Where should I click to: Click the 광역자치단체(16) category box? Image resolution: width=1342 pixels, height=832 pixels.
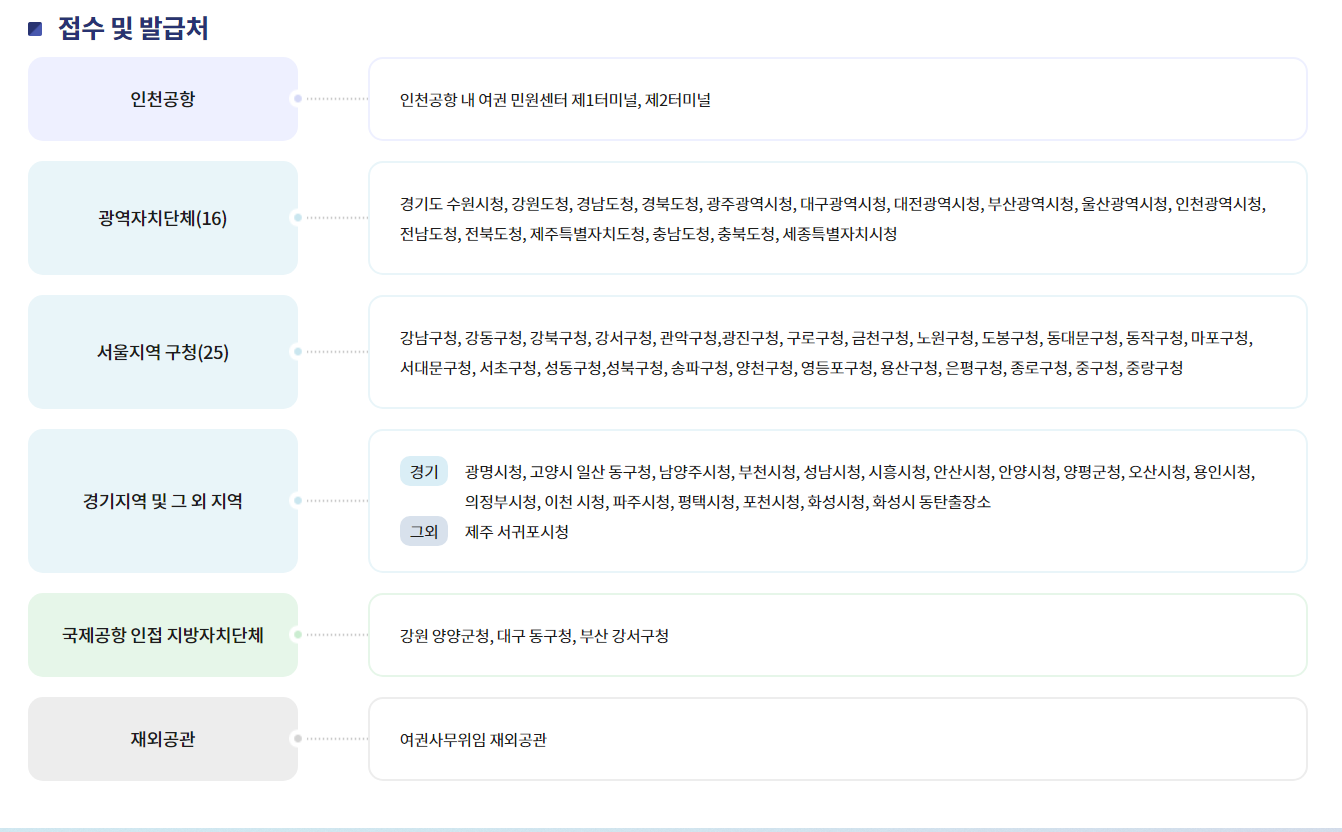[163, 217]
